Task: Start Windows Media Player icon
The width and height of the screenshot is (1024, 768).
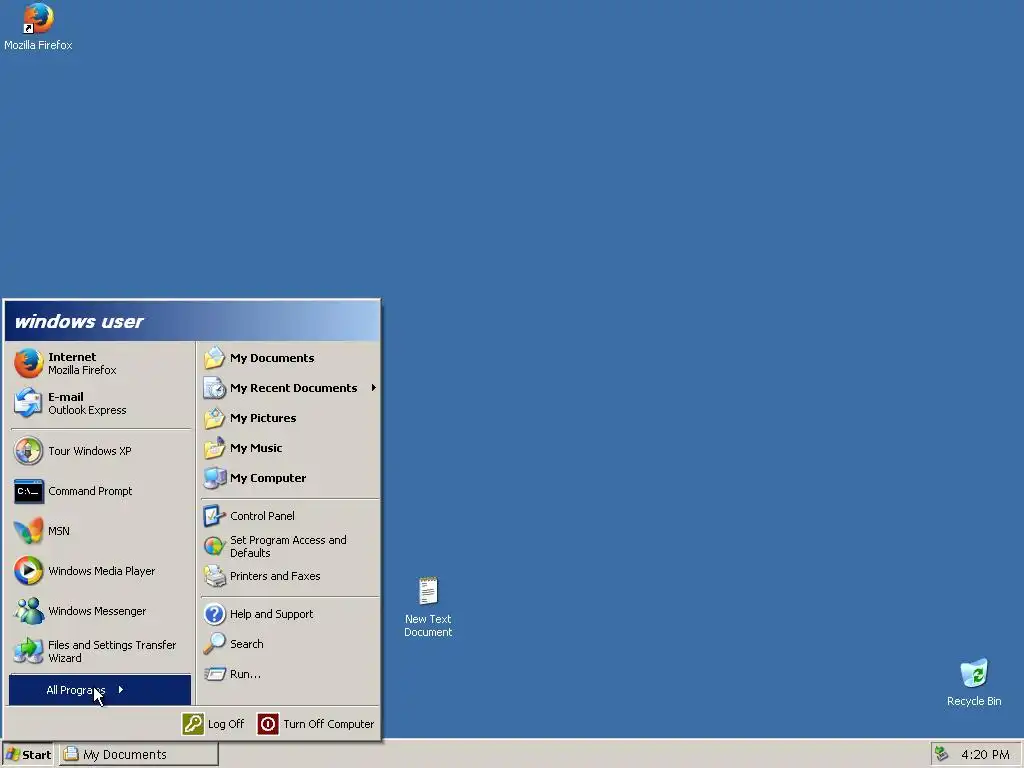Action: coord(29,571)
